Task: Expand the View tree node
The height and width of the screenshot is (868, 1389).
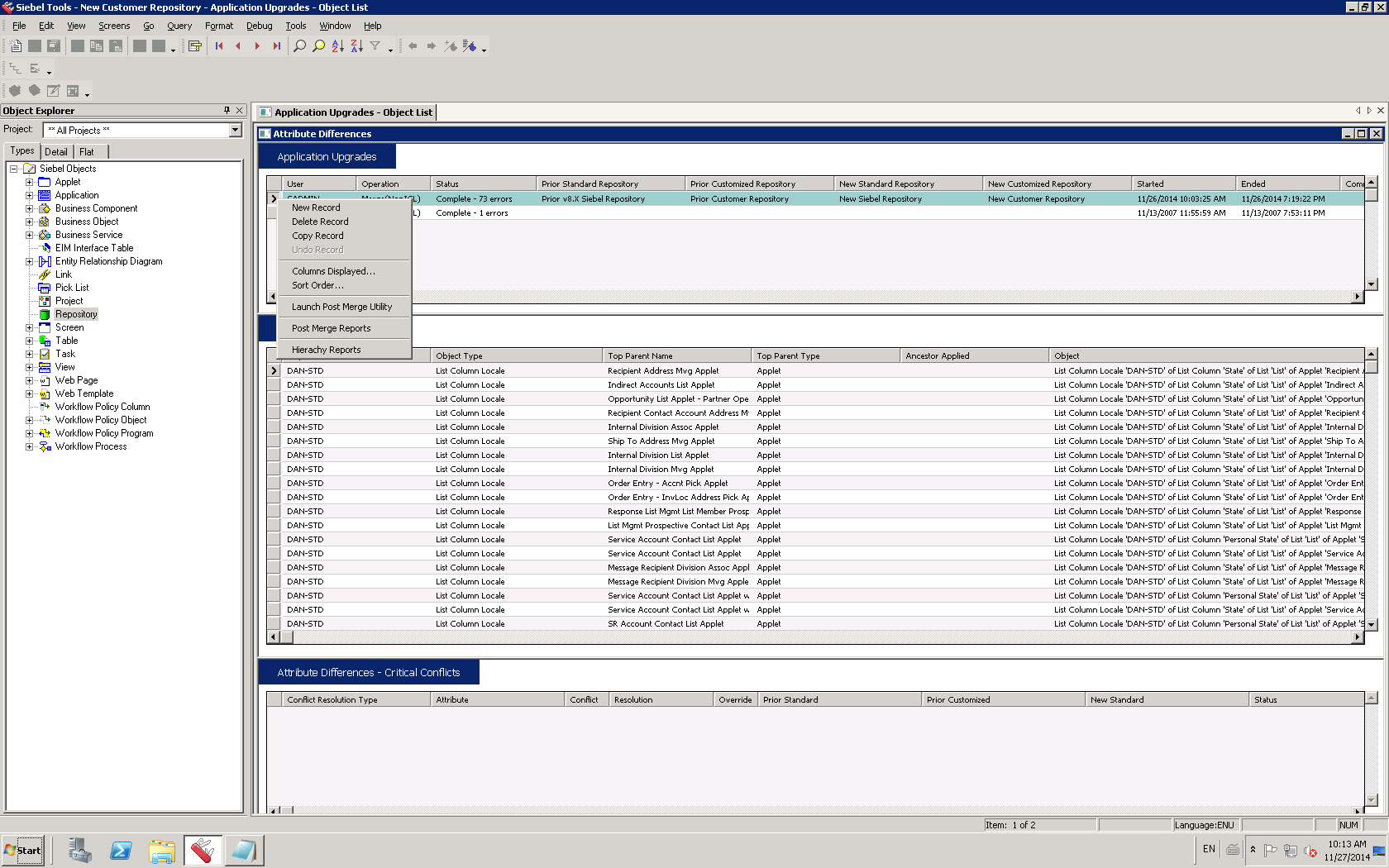Action: tap(29, 367)
